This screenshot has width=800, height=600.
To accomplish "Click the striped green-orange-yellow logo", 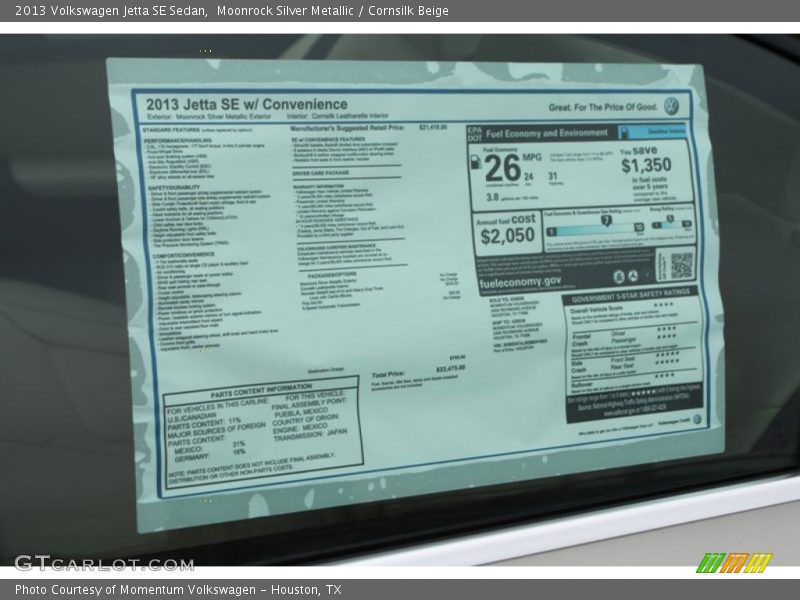I will [734, 563].
